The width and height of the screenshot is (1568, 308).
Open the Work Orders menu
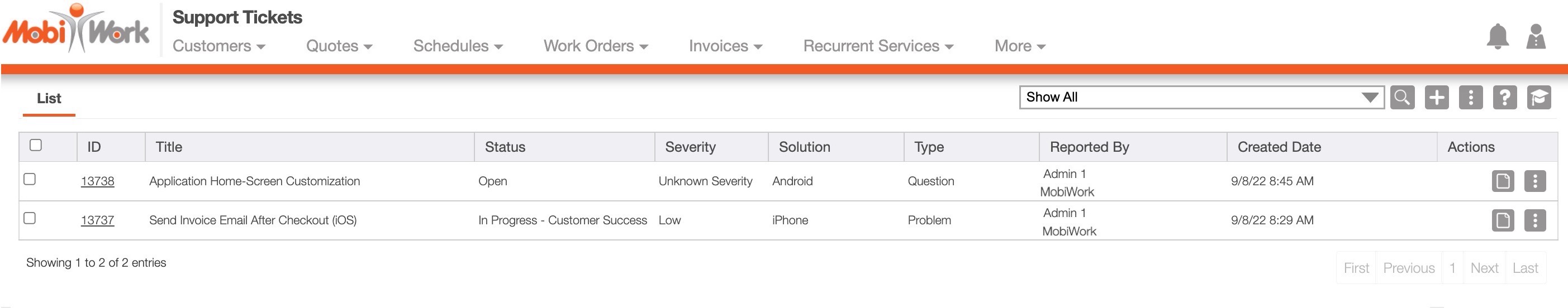(x=595, y=46)
